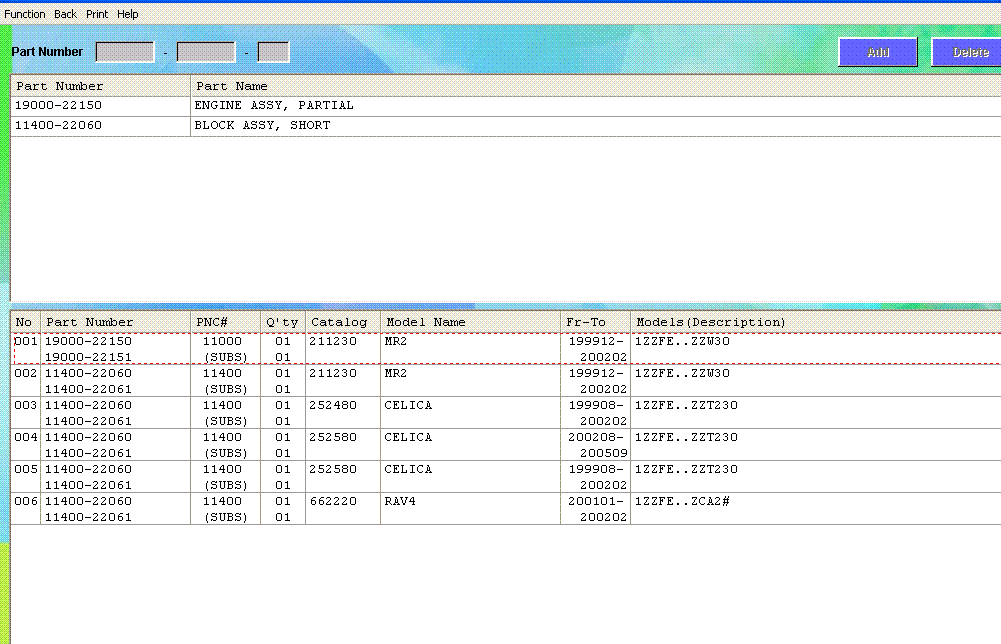Click the Delete button

coord(966,52)
